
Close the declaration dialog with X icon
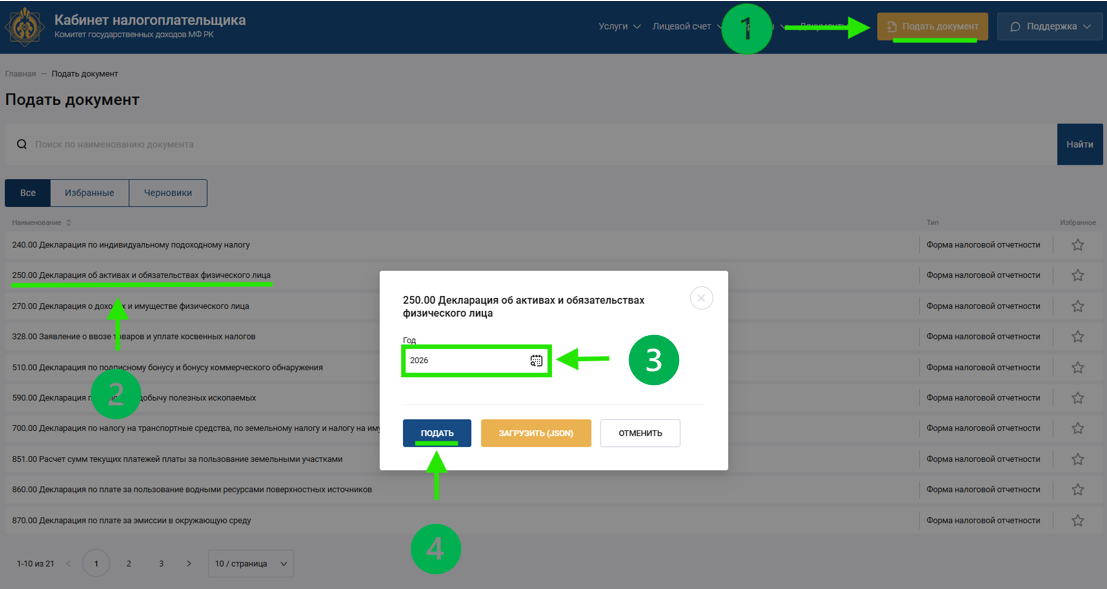coord(701,297)
